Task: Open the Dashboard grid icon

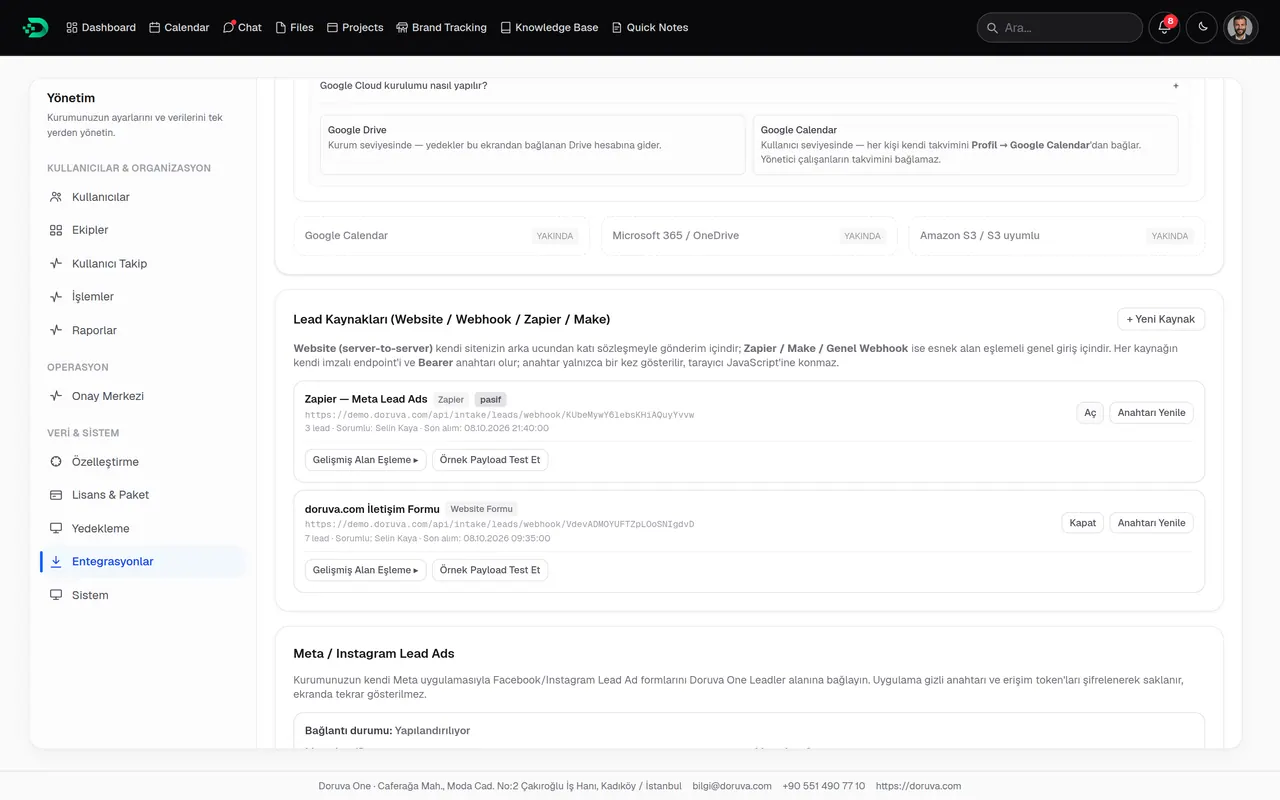Action: pos(72,28)
